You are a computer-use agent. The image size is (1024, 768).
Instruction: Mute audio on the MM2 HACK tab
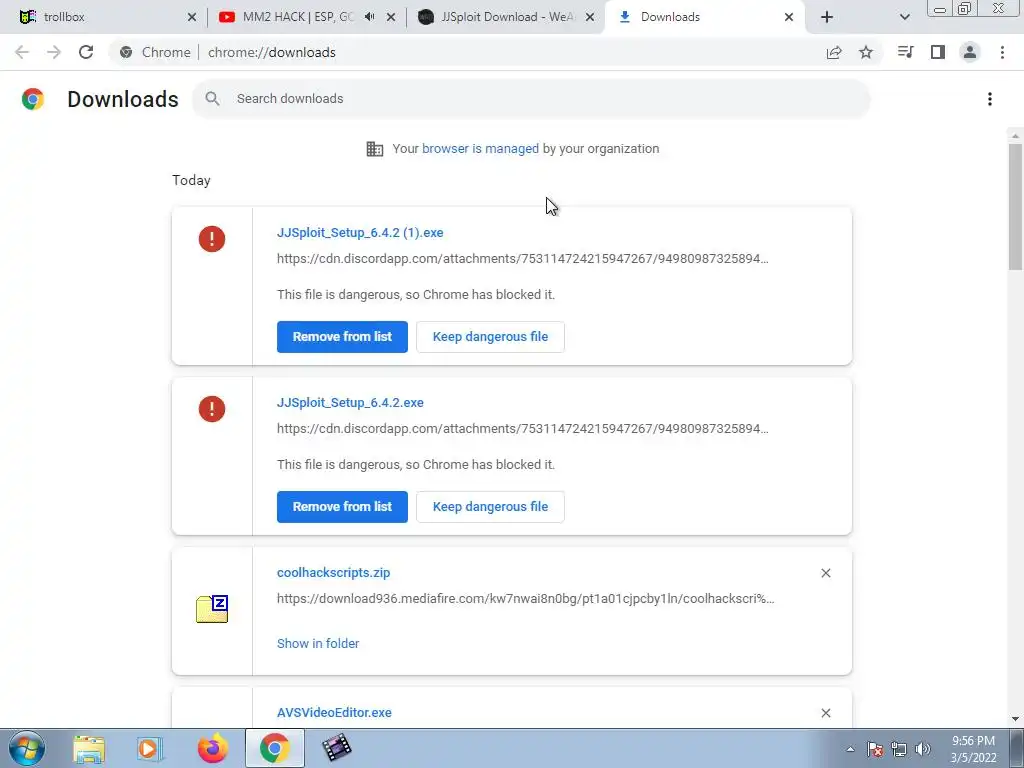(370, 18)
